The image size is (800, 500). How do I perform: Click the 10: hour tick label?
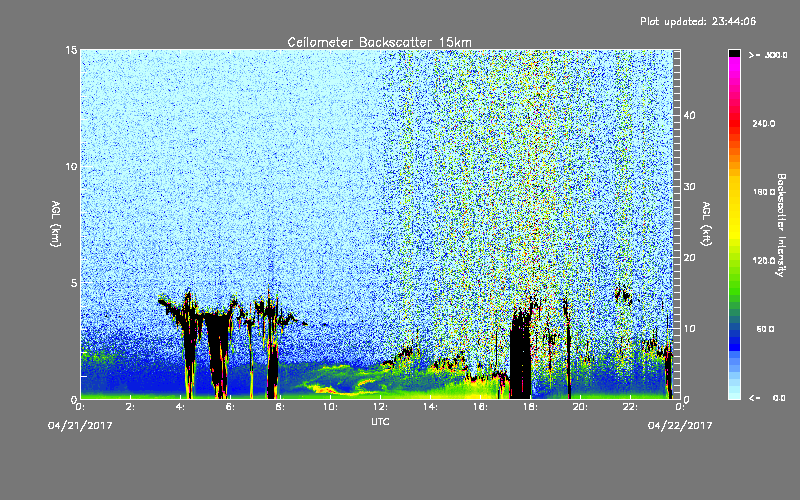point(330,407)
